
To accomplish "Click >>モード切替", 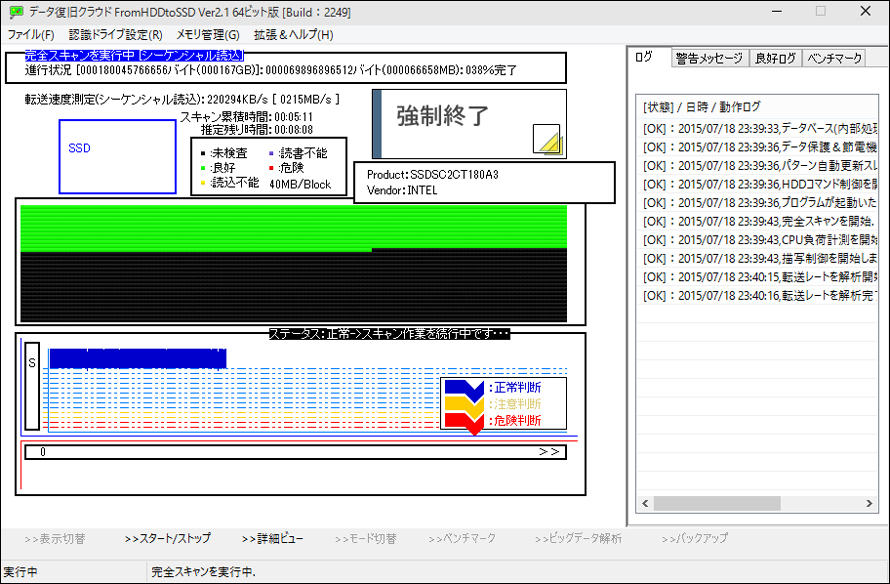I will click(366, 538).
